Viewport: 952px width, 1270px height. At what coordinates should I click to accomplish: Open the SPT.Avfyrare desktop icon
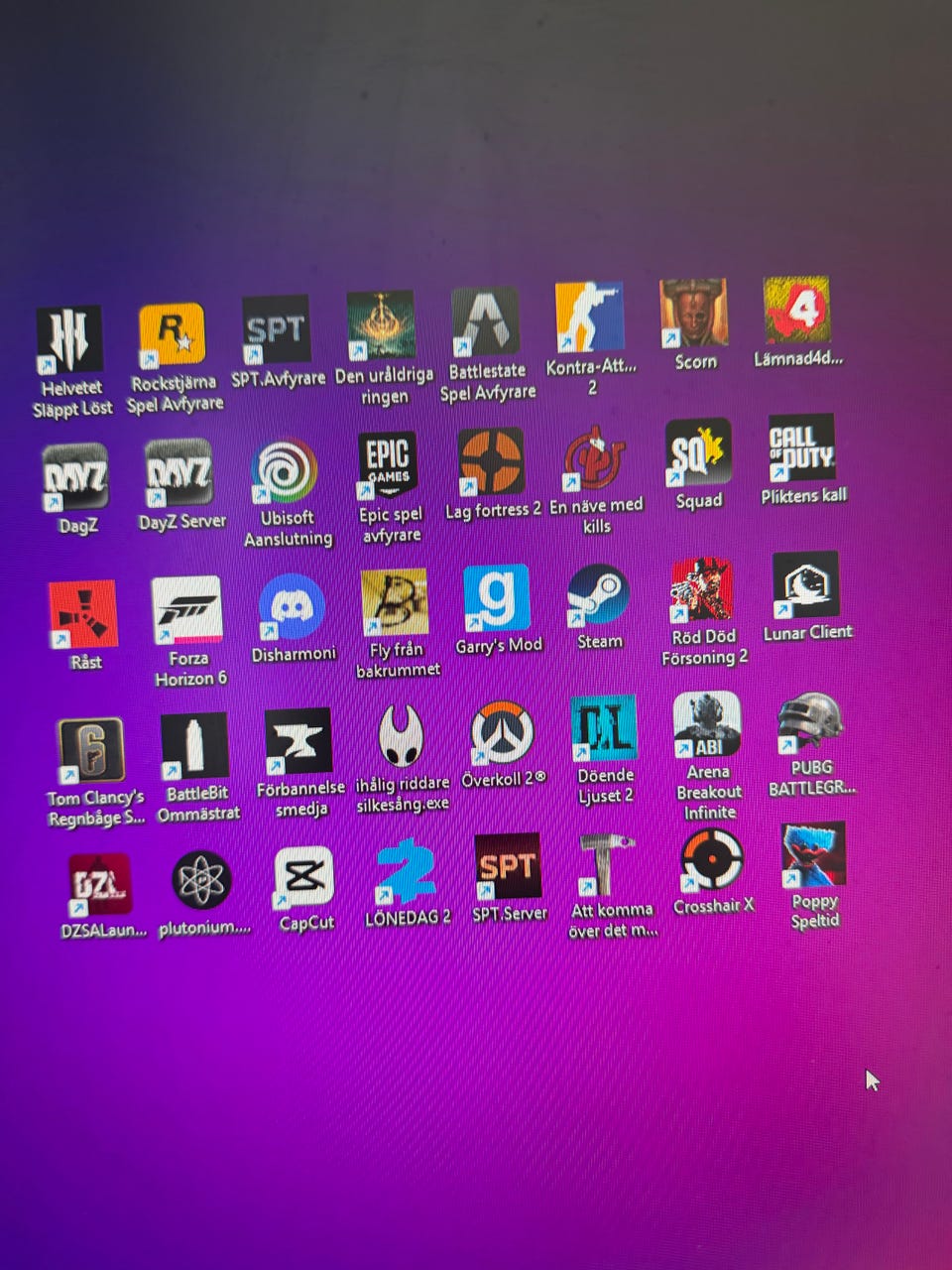click(276, 329)
